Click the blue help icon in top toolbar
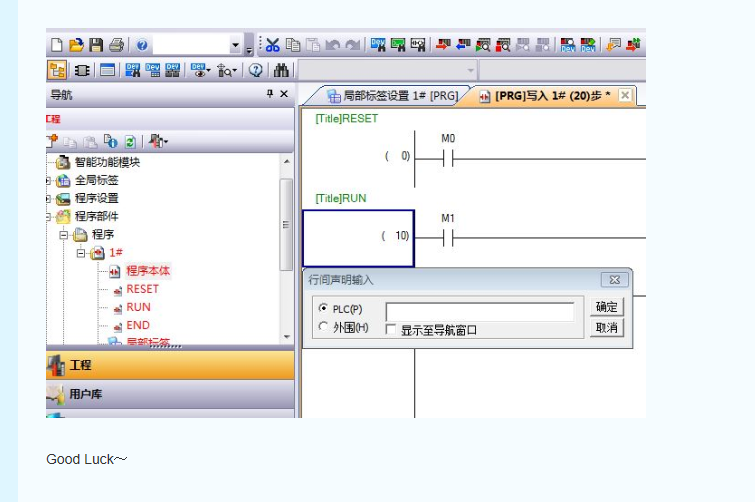The image size is (755, 502). tap(142, 45)
